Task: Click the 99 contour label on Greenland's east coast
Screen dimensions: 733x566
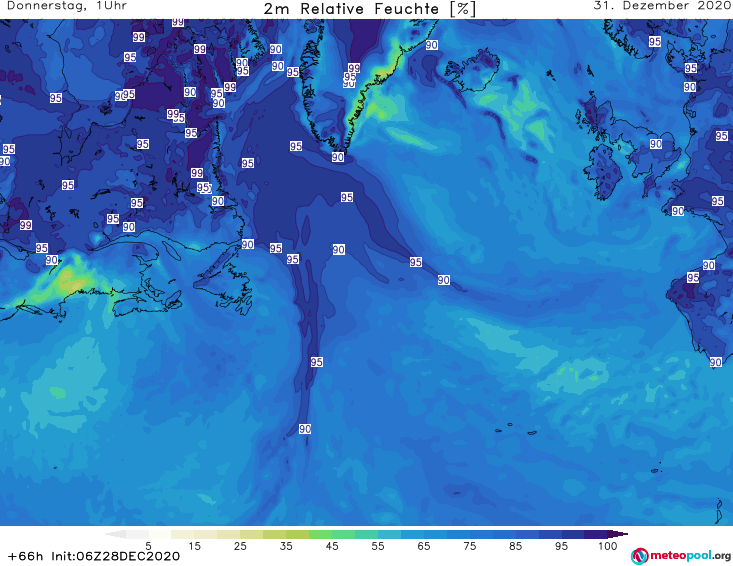Action: click(x=354, y=68)
